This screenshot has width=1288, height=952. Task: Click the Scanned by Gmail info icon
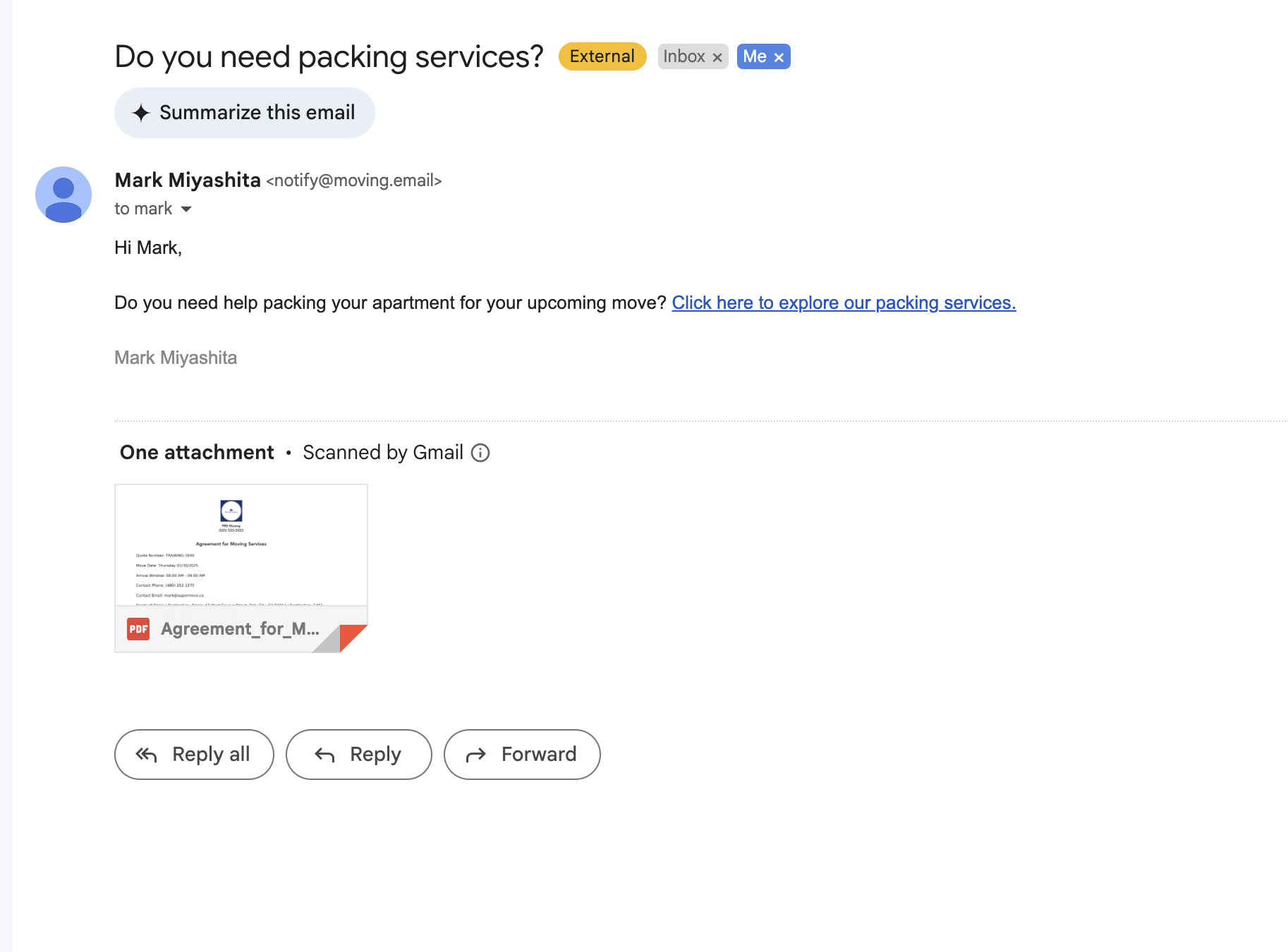(480, 453)
